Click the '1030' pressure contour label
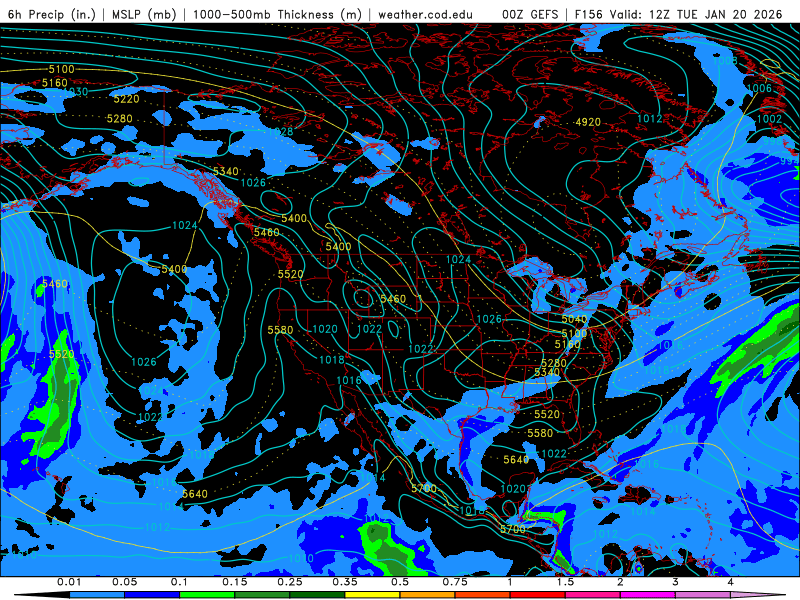 tap(76, 91)
